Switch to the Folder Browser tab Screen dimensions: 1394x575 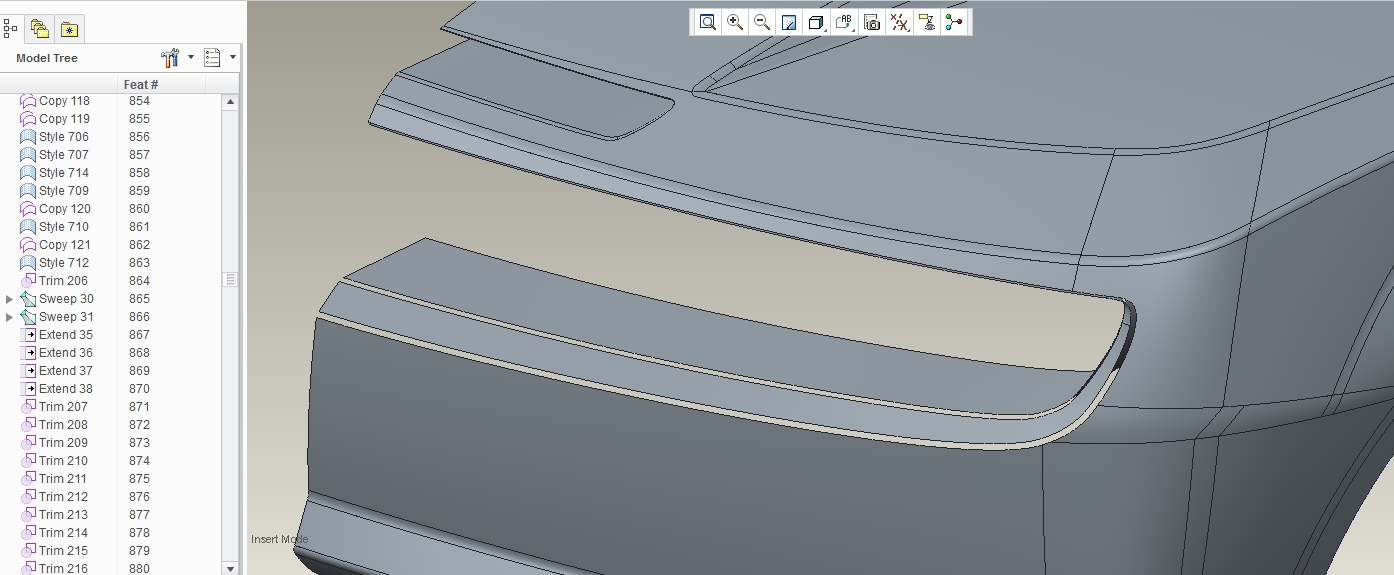40,29
